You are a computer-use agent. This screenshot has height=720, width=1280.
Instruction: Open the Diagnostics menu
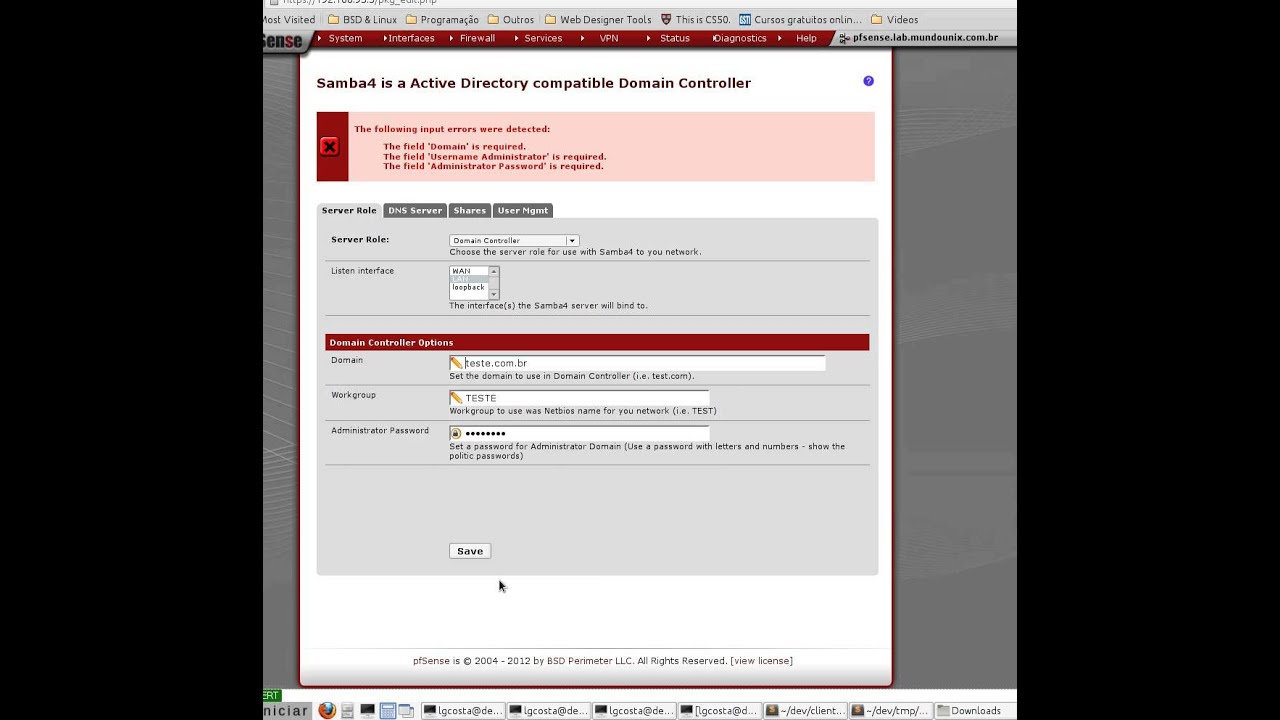click(741, 38)
